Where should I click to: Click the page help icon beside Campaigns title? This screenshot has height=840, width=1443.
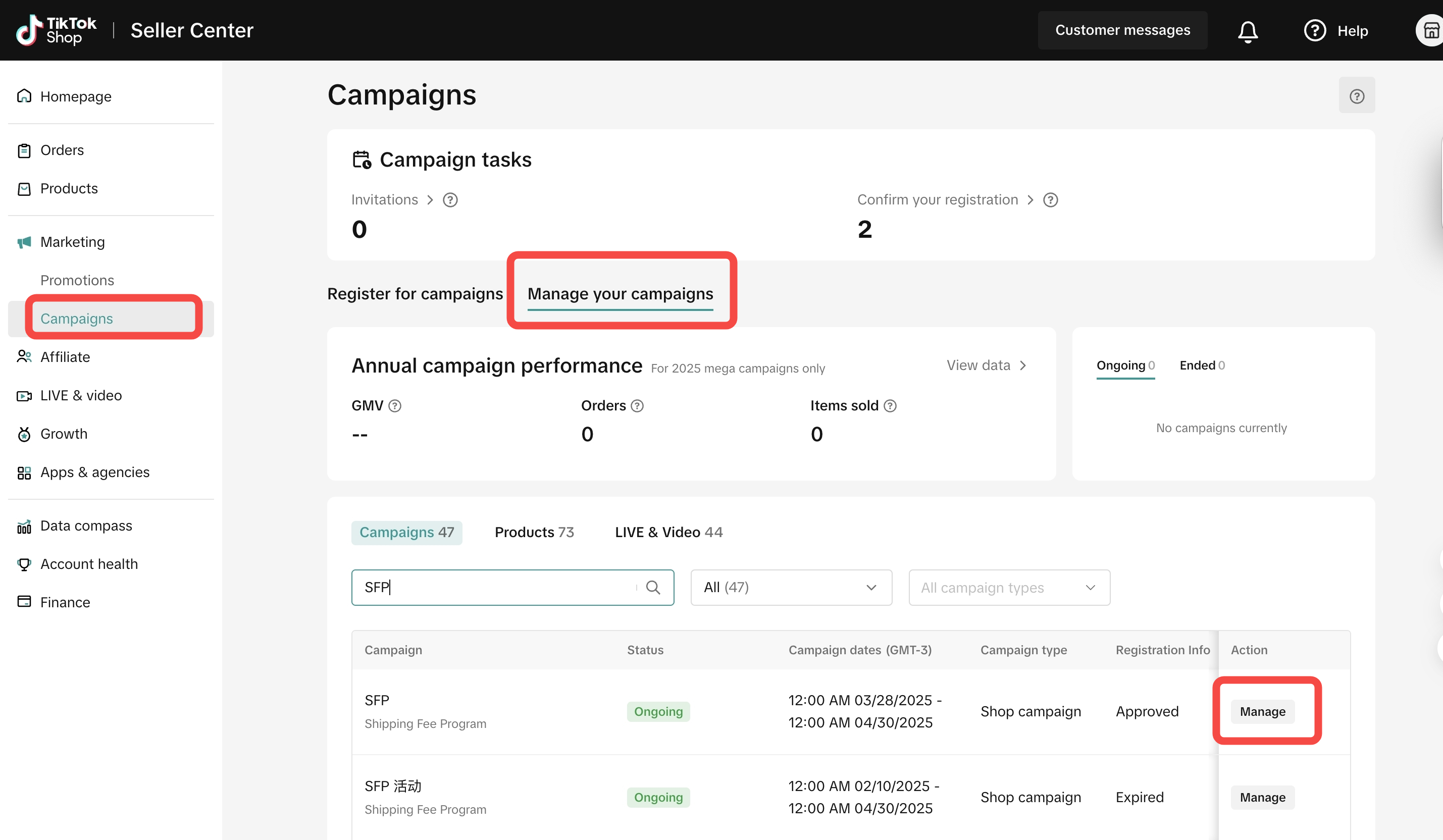click(x=1356, y=95)
